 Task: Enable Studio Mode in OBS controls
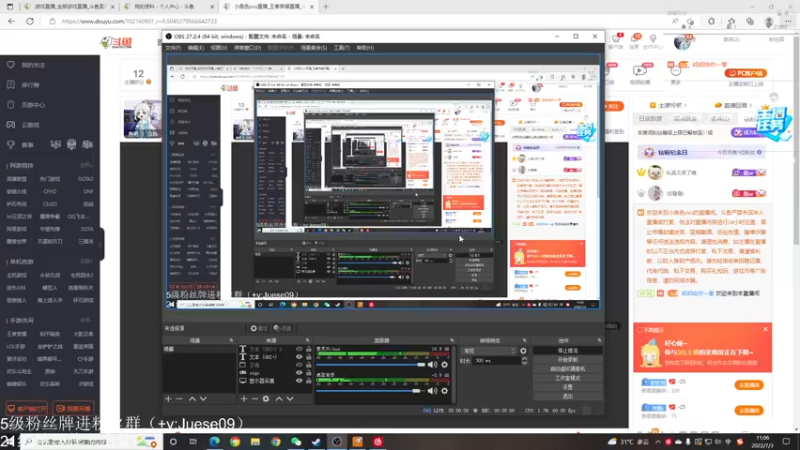click(567, 378)
